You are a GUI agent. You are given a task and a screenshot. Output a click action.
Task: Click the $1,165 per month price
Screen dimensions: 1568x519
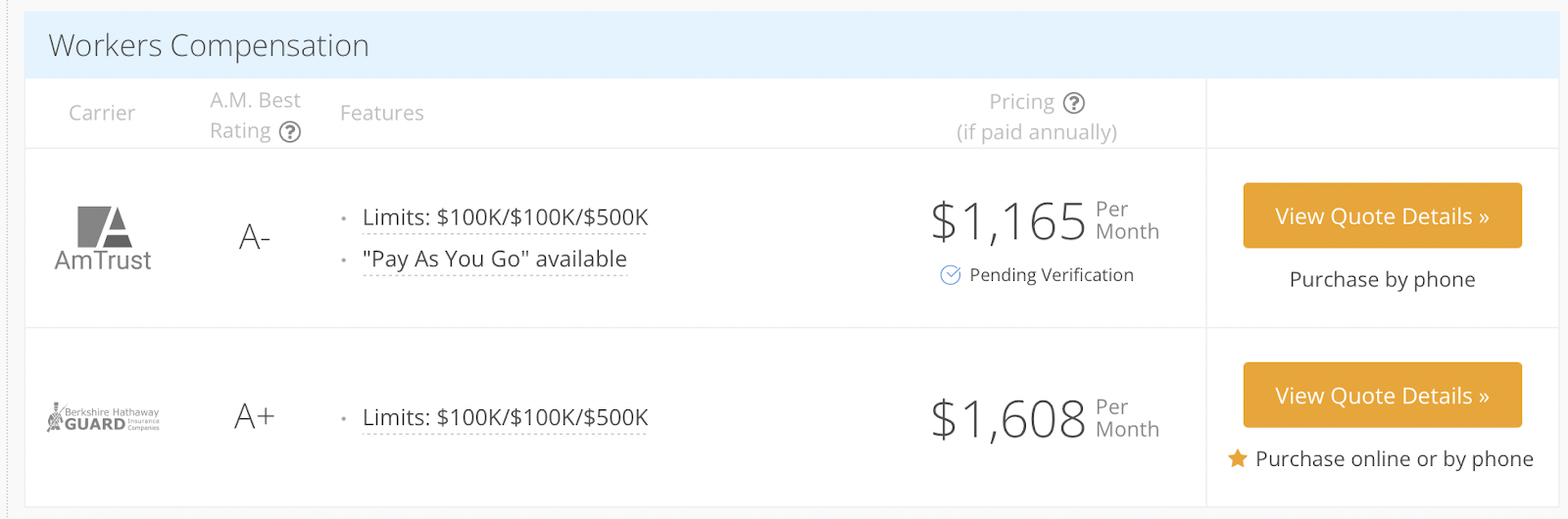(1008, 221)
